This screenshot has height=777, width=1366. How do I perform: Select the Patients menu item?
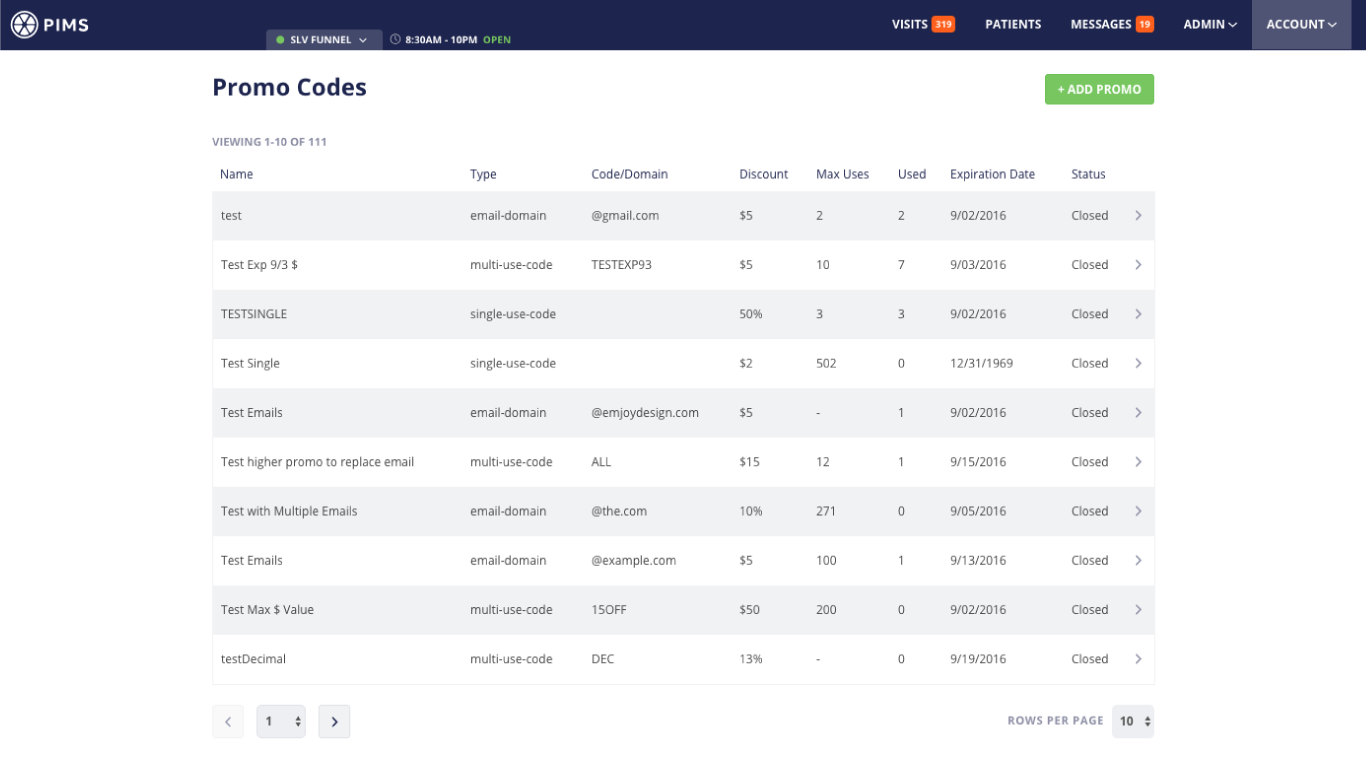(x=1013, y=24)
